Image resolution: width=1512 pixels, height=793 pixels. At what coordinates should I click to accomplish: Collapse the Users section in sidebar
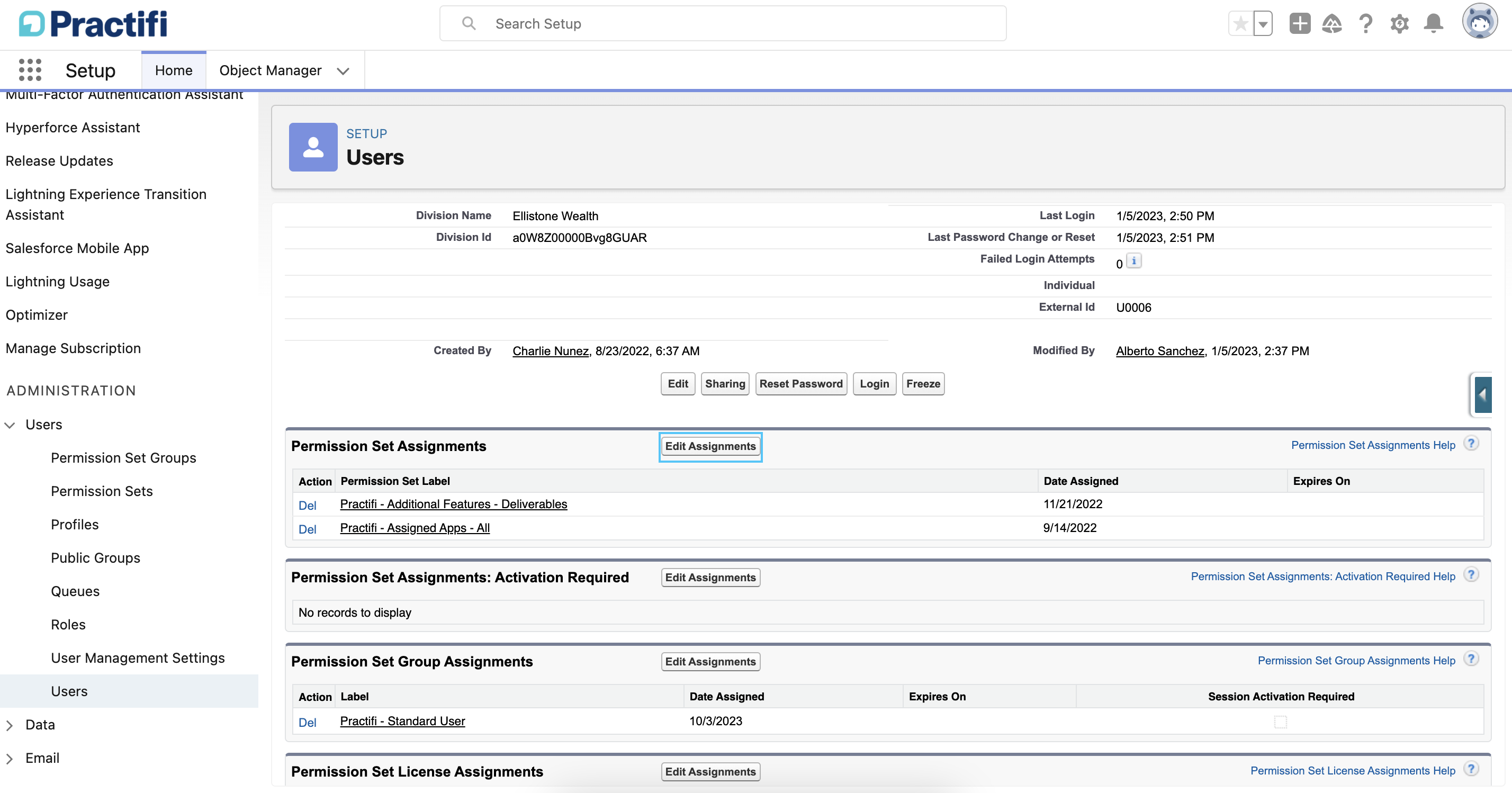pos(10,425)
